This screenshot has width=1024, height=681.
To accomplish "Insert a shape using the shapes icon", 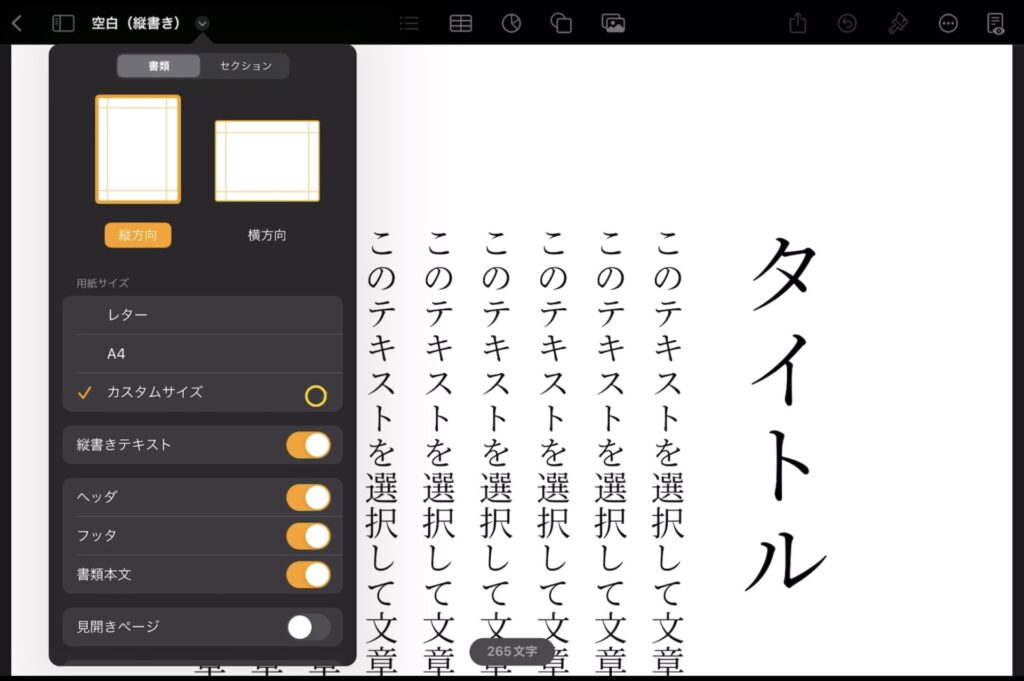I will click(562, 24).
